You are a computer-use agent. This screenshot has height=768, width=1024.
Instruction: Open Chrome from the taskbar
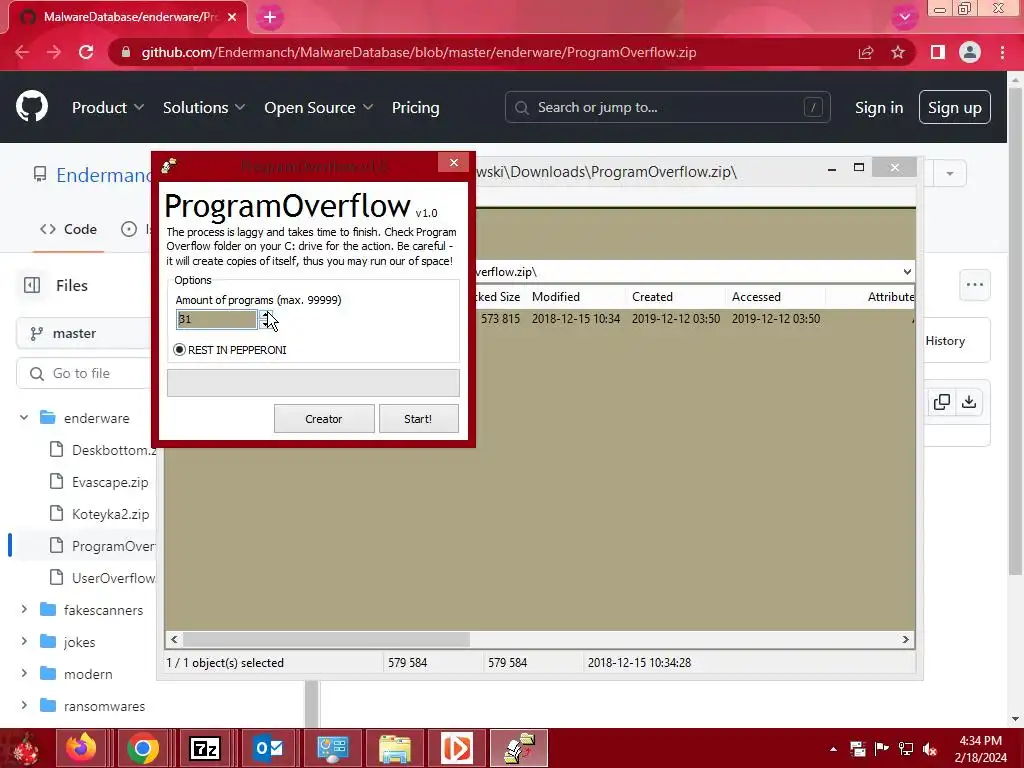143,748
